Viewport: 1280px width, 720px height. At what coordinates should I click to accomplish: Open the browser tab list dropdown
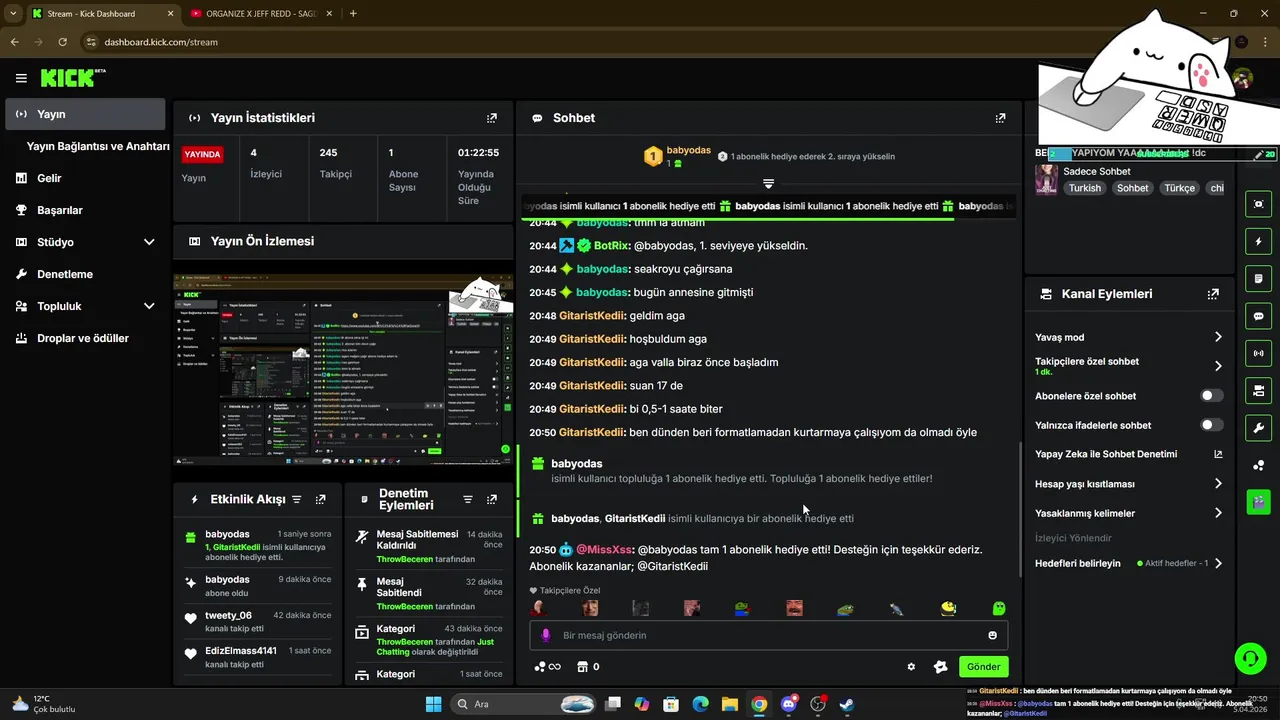click(x=13, y=13)
